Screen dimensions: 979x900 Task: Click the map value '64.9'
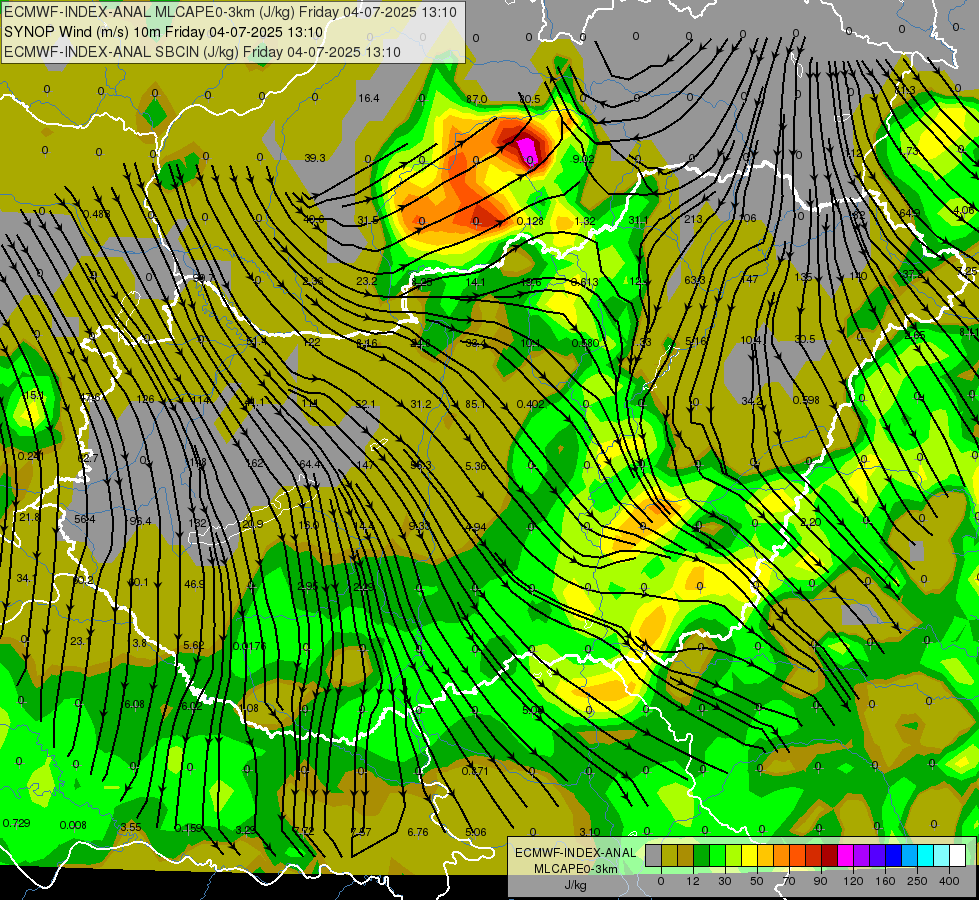[910, 213]
